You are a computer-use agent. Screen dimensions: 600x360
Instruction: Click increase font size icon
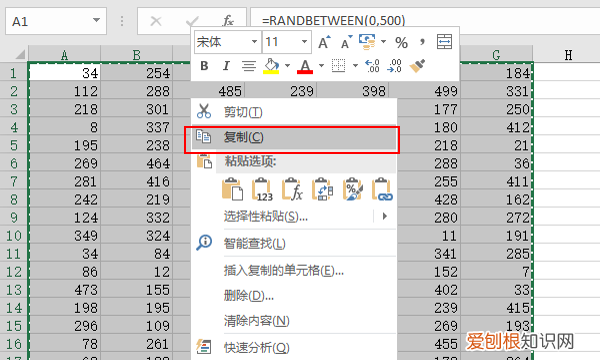click(x=324, y=42)
